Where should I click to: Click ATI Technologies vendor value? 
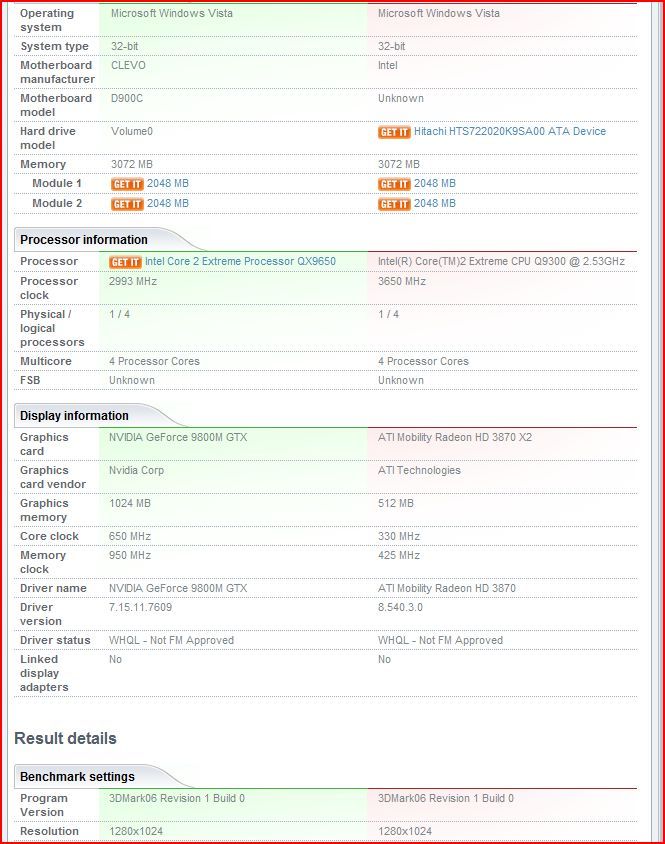pyautogui.click(x=419, y=470)
